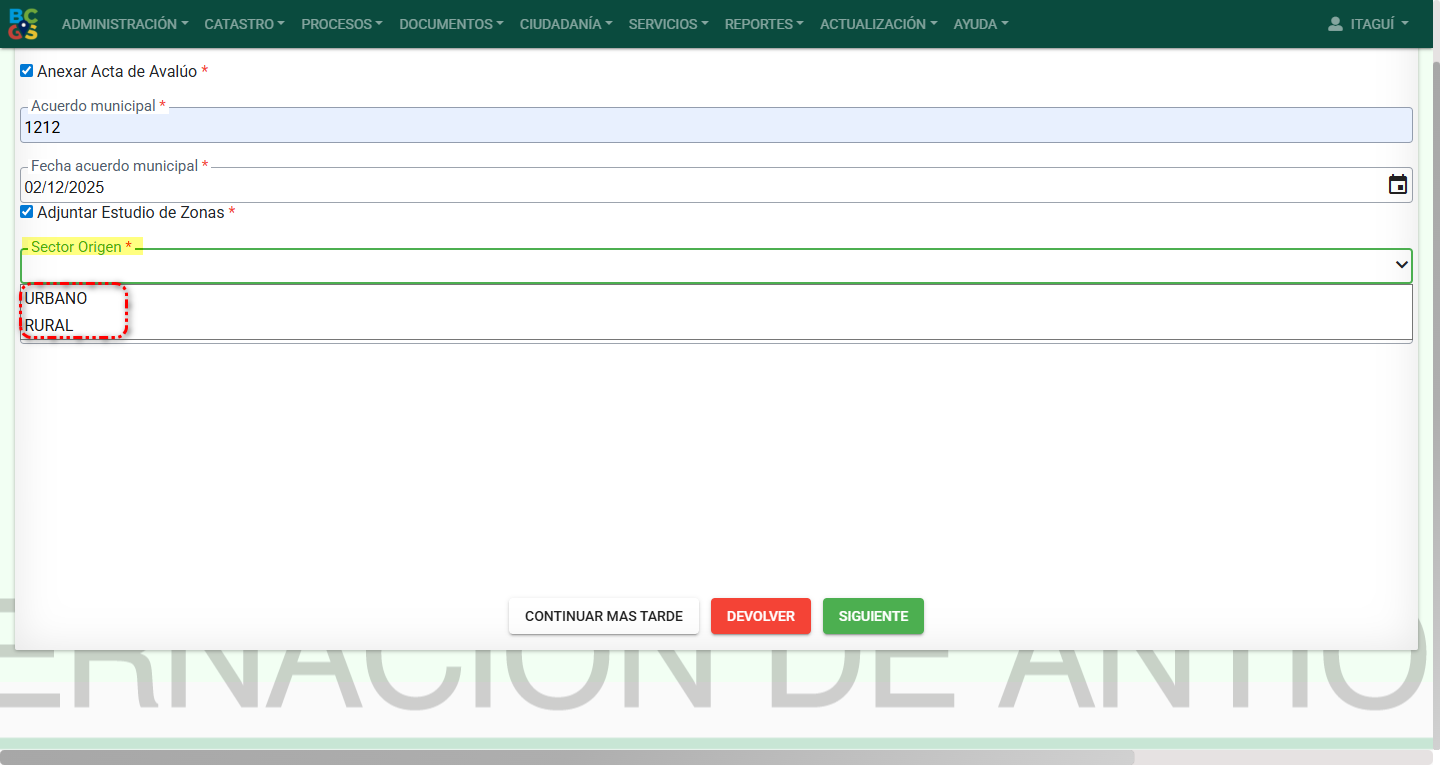Open the calendar date picker icon
Viewport: 1440px width, 765px height.
[x=1398, y=185]
